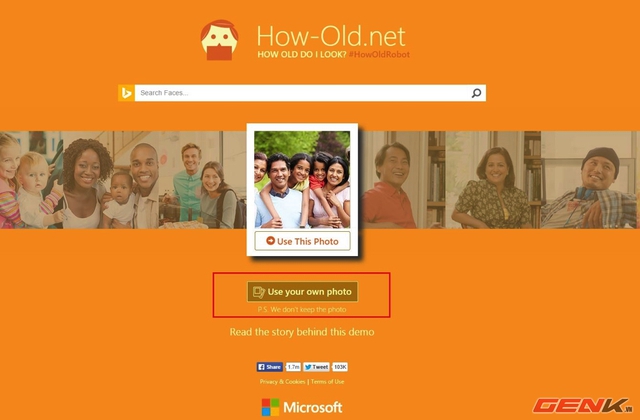Open Read the story behind this demo
Image resolution: width=640 pixels, height=420 pixels.
302,332
